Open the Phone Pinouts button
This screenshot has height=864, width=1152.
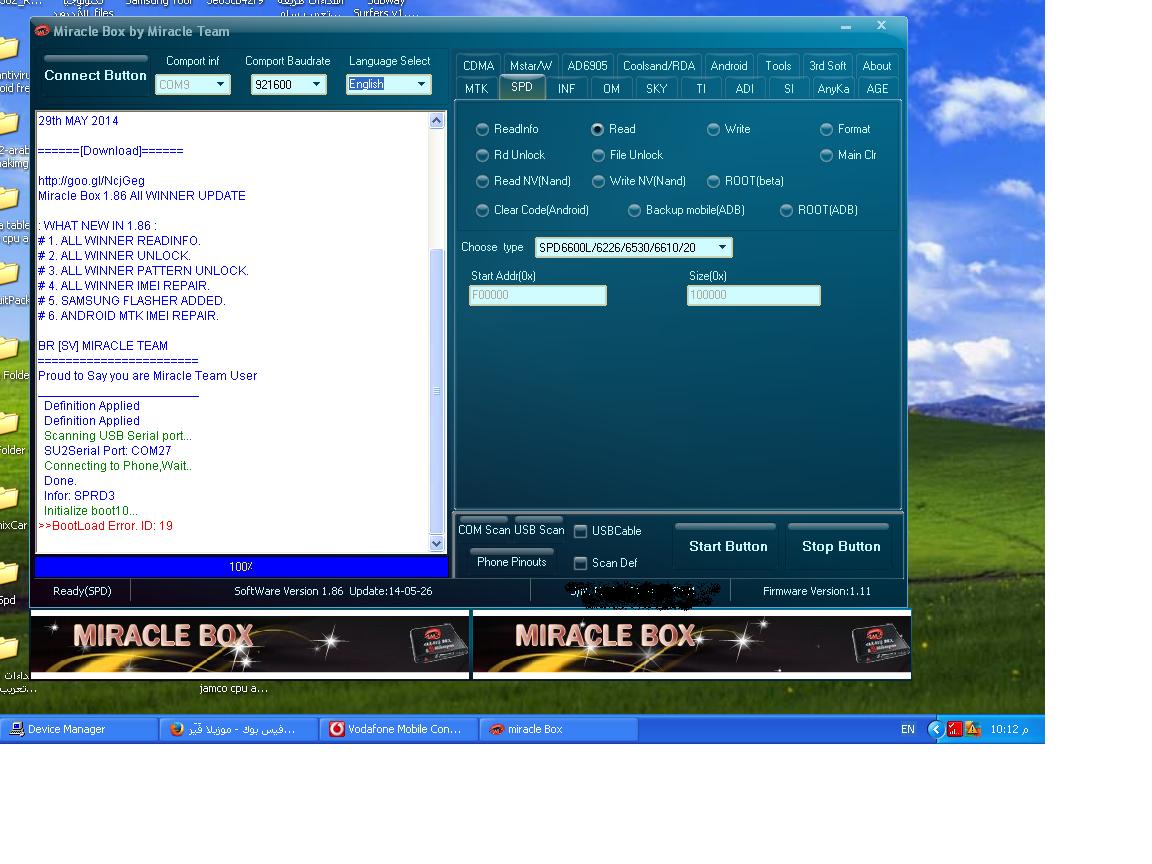click(x=511, y=561)
